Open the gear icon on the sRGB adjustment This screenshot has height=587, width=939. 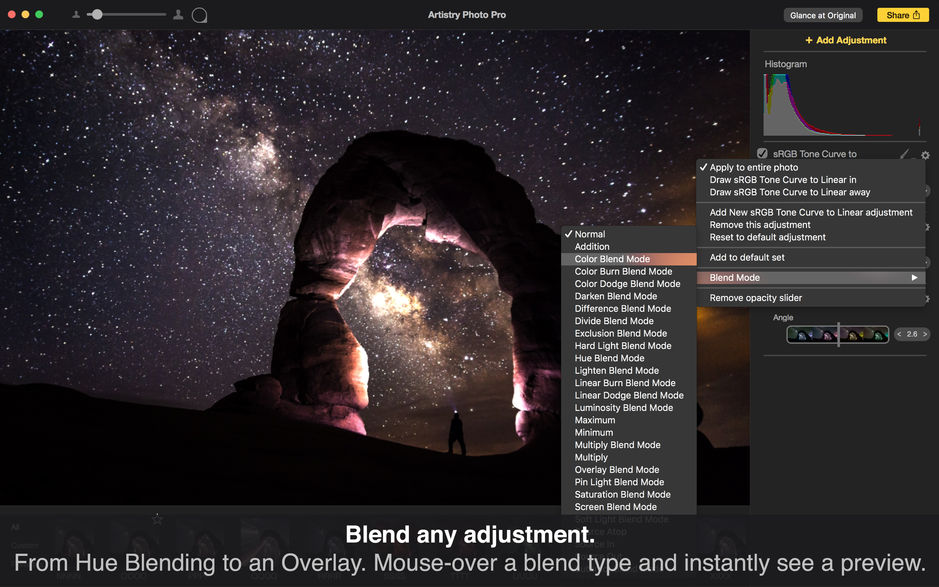925,155
